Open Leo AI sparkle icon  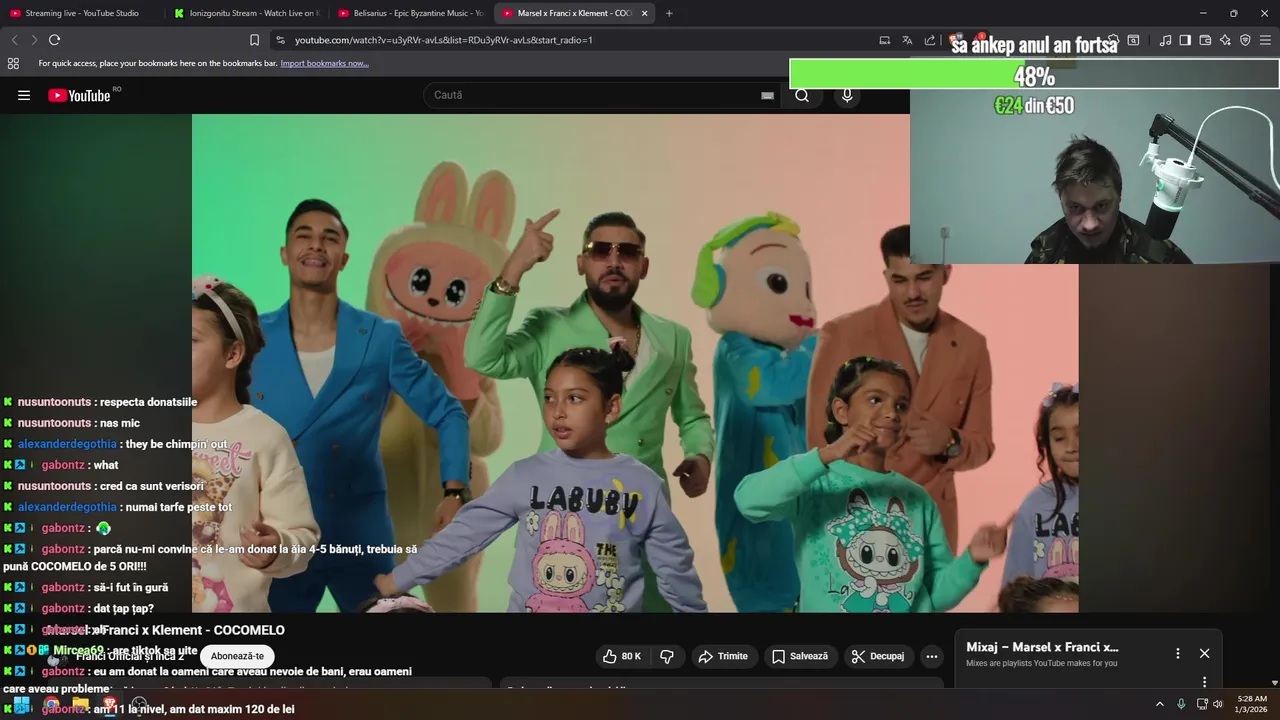click(1225, 40)
